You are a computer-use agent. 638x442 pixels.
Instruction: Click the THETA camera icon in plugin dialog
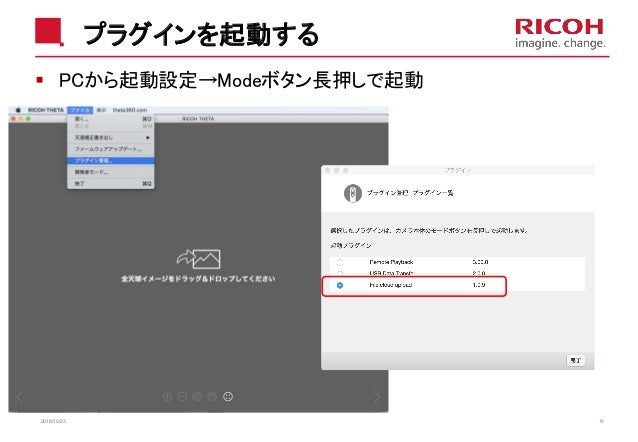(353, 193)
